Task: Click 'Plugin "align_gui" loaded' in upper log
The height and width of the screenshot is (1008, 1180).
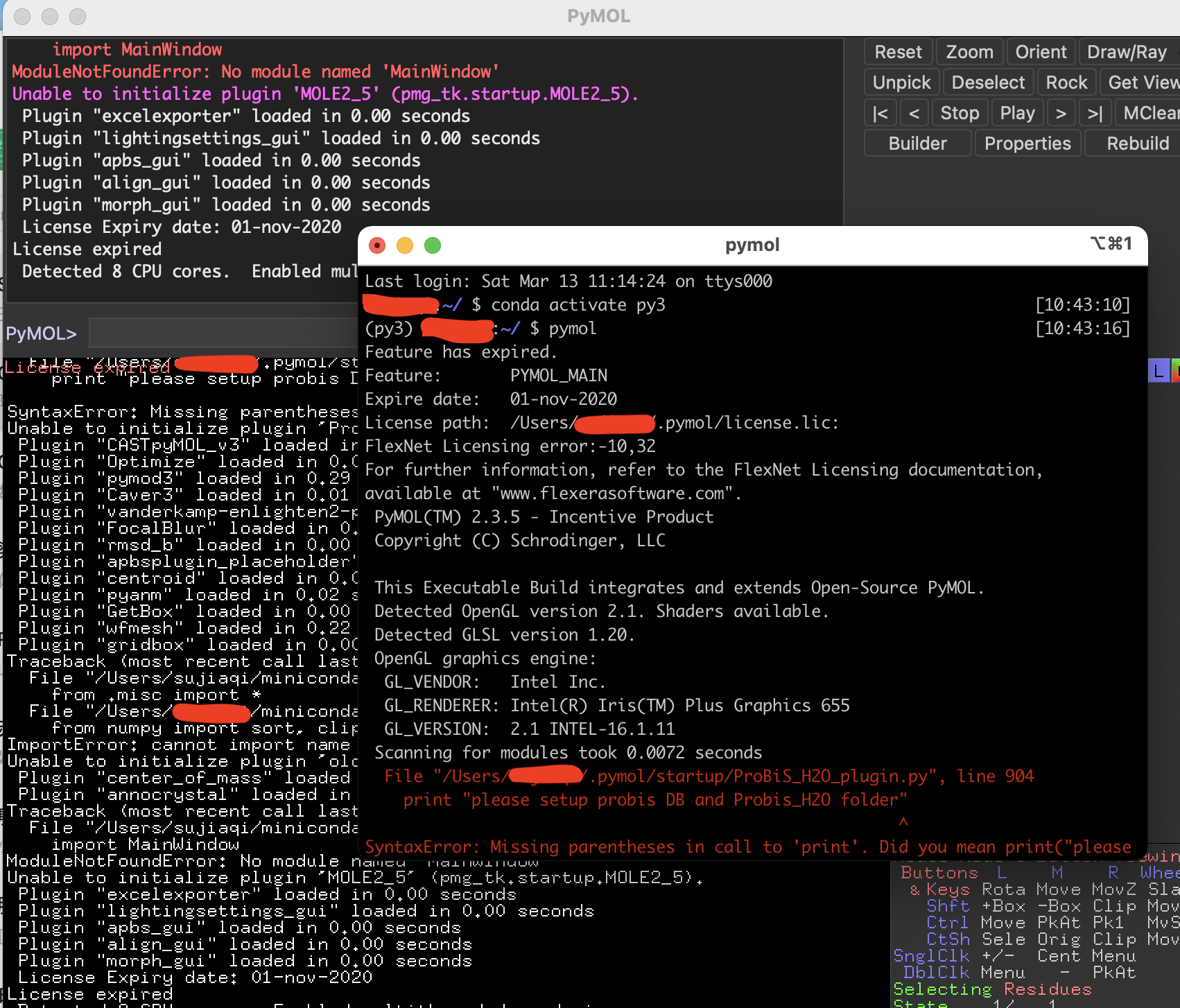Action: [x=226, y=183]
